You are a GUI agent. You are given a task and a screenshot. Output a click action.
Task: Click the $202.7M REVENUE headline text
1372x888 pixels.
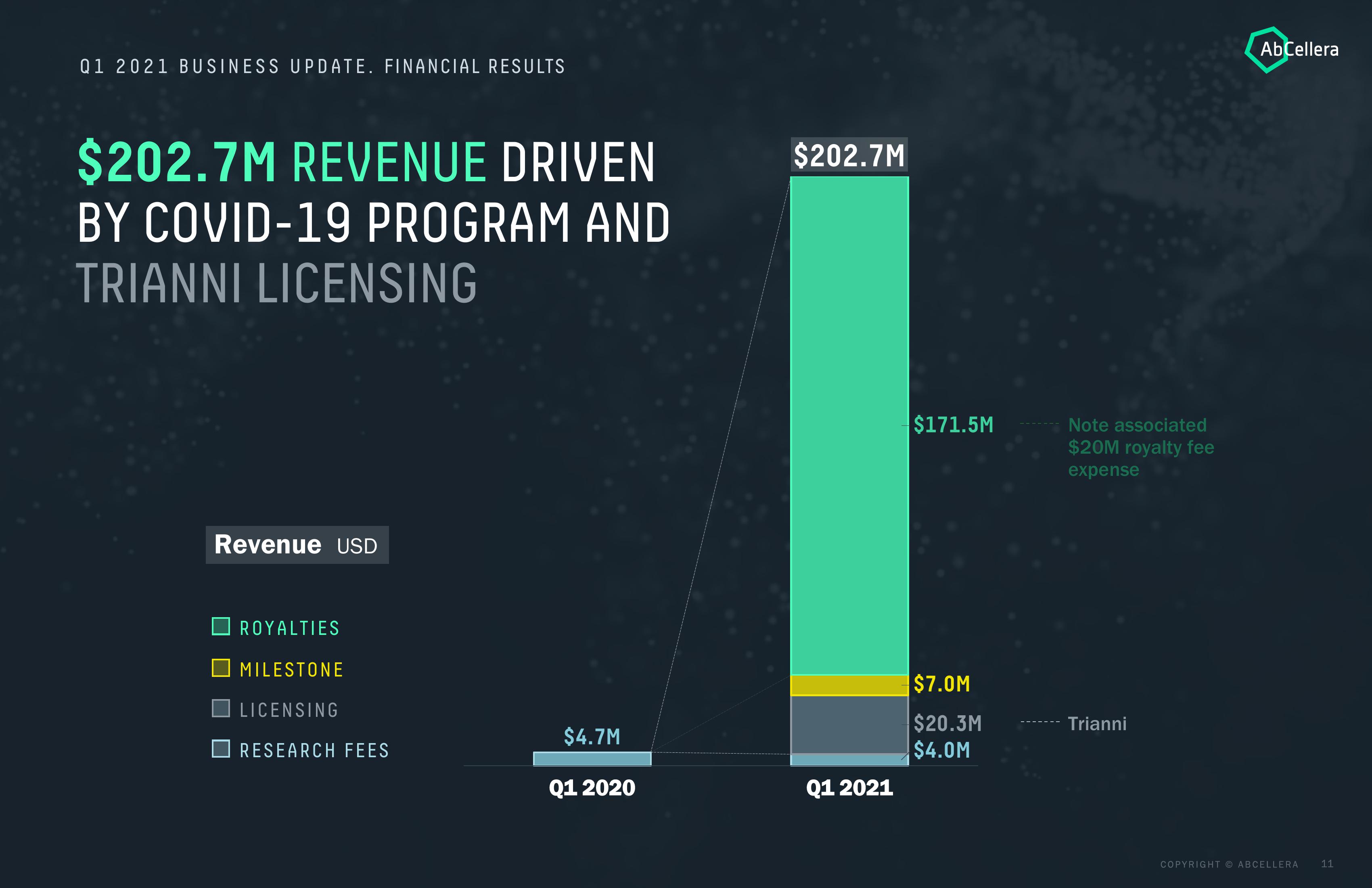click(282, 162)
